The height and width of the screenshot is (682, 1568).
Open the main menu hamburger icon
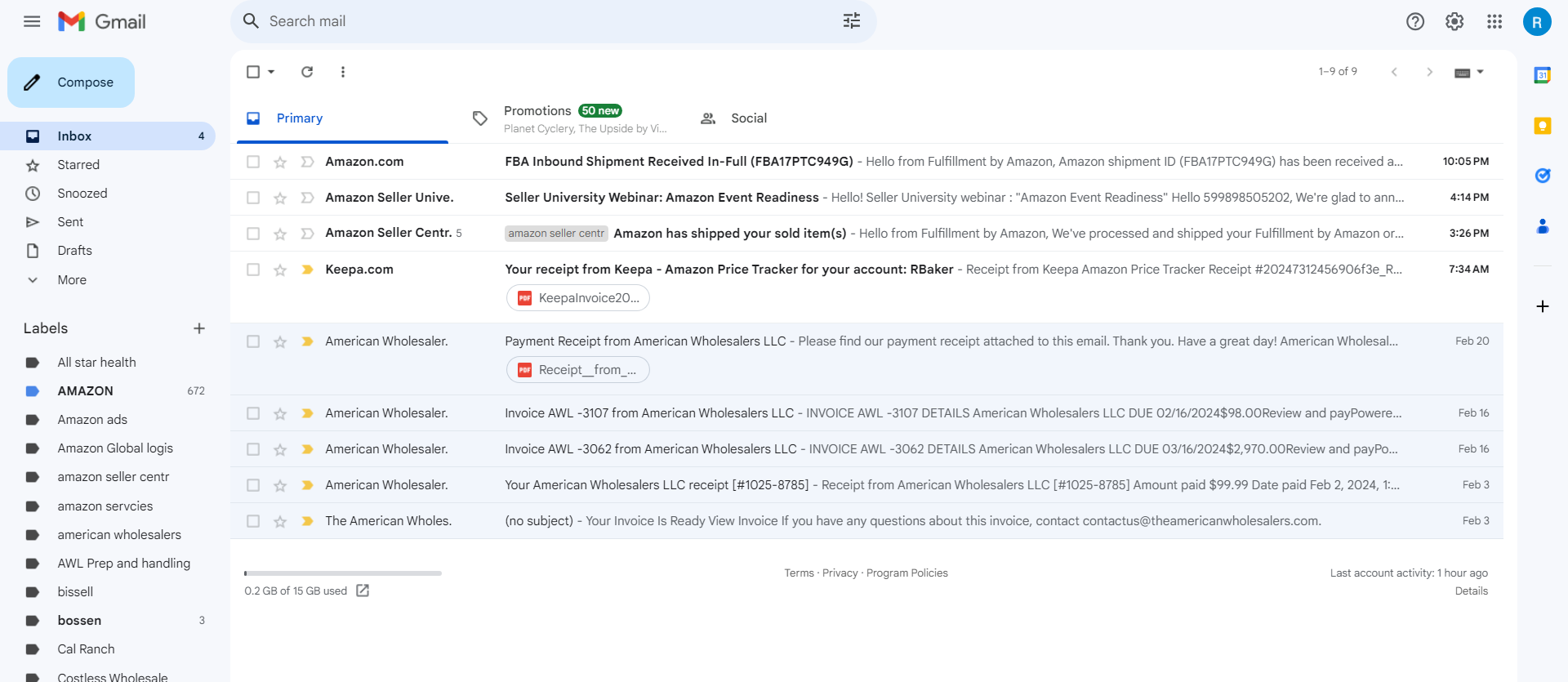coord(32,21)
